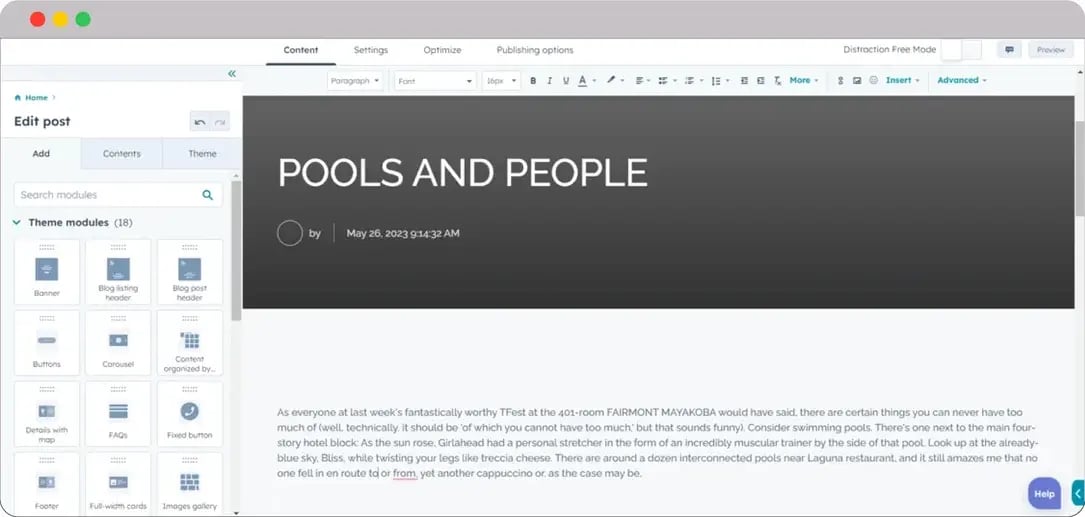Click the bulleted list icon
The width and height of the screenshot is (1085, 517).
[x=663, y=80]
